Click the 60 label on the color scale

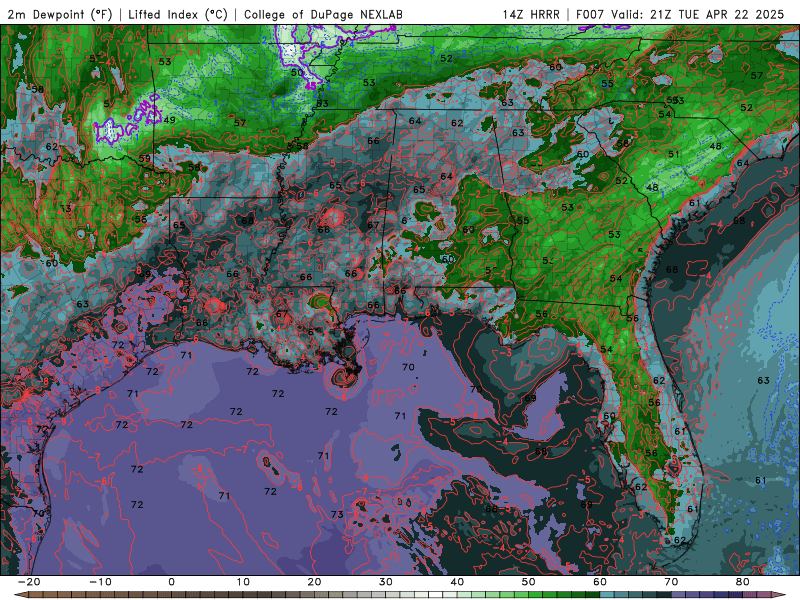coord(600,582)
